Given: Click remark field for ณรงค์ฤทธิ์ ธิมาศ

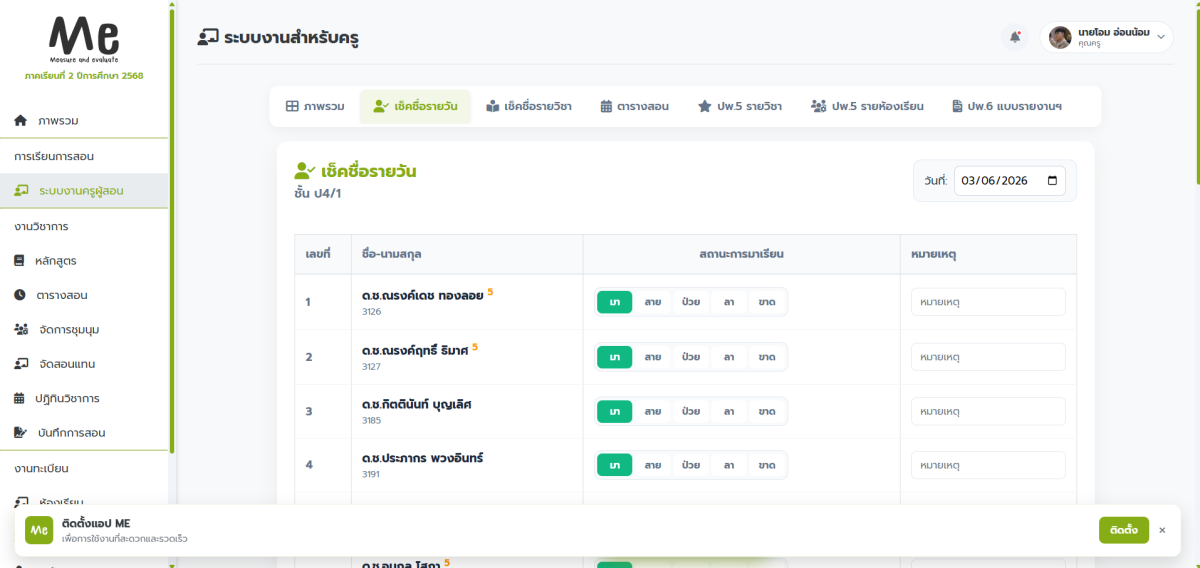Looking at the screenshot, I should click(988, 357).
